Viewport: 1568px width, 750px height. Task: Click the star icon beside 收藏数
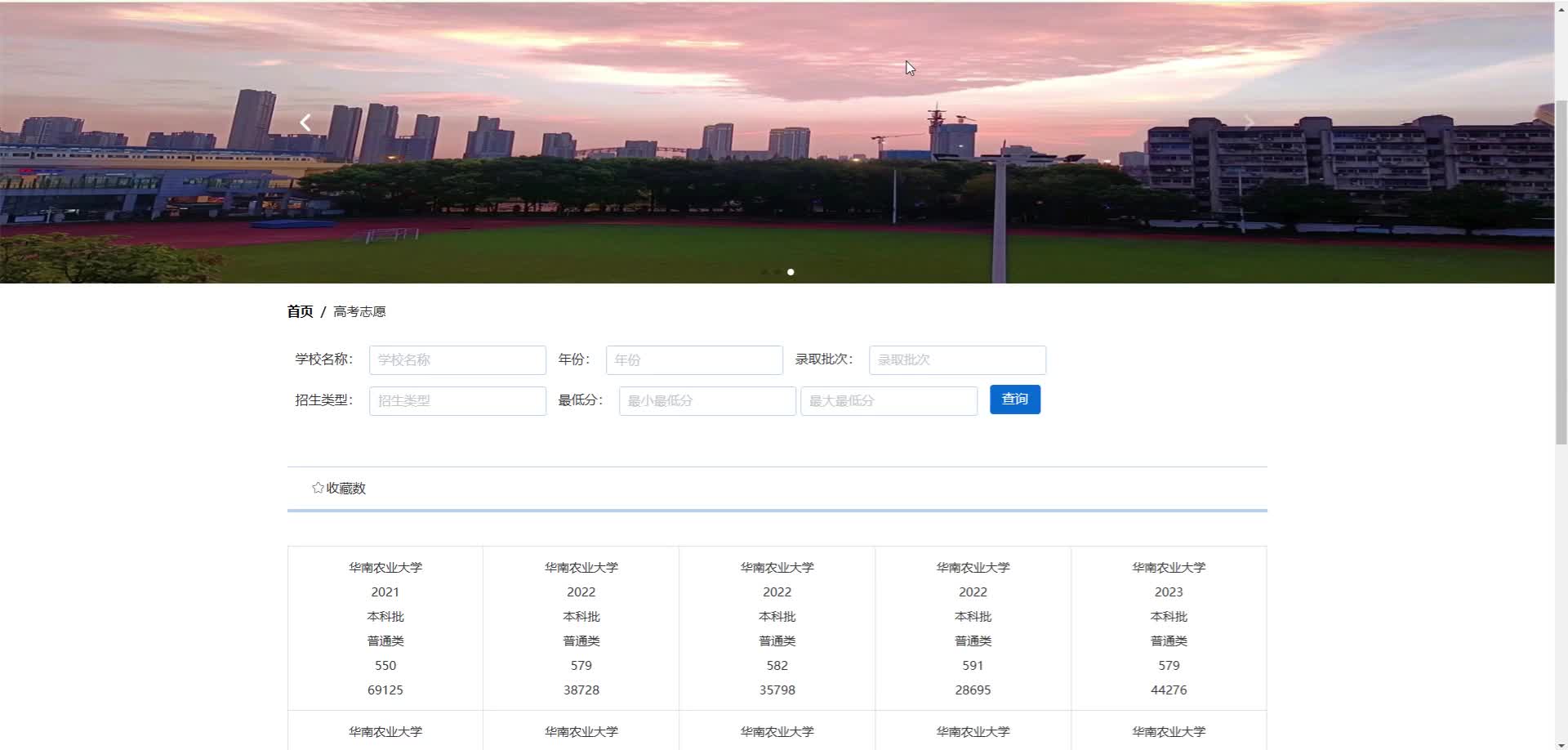[318, 488]
